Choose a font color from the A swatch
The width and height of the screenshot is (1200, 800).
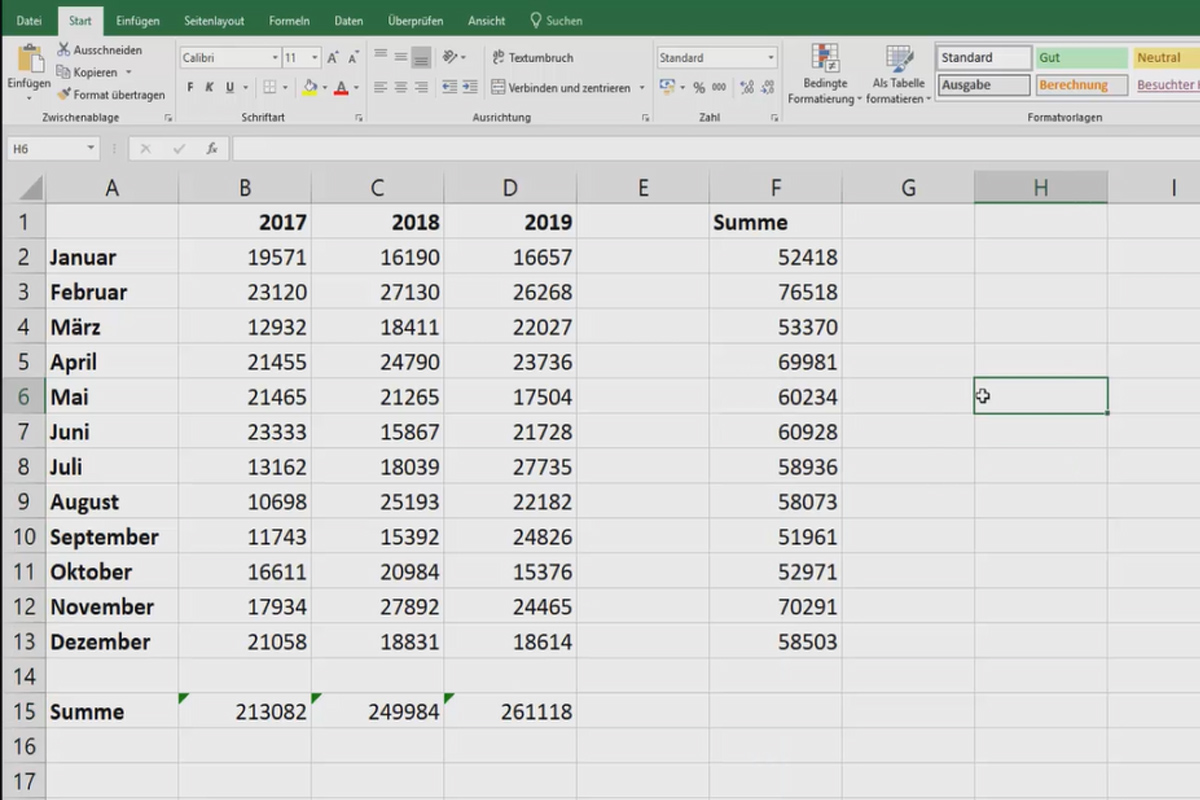[341, 88]
